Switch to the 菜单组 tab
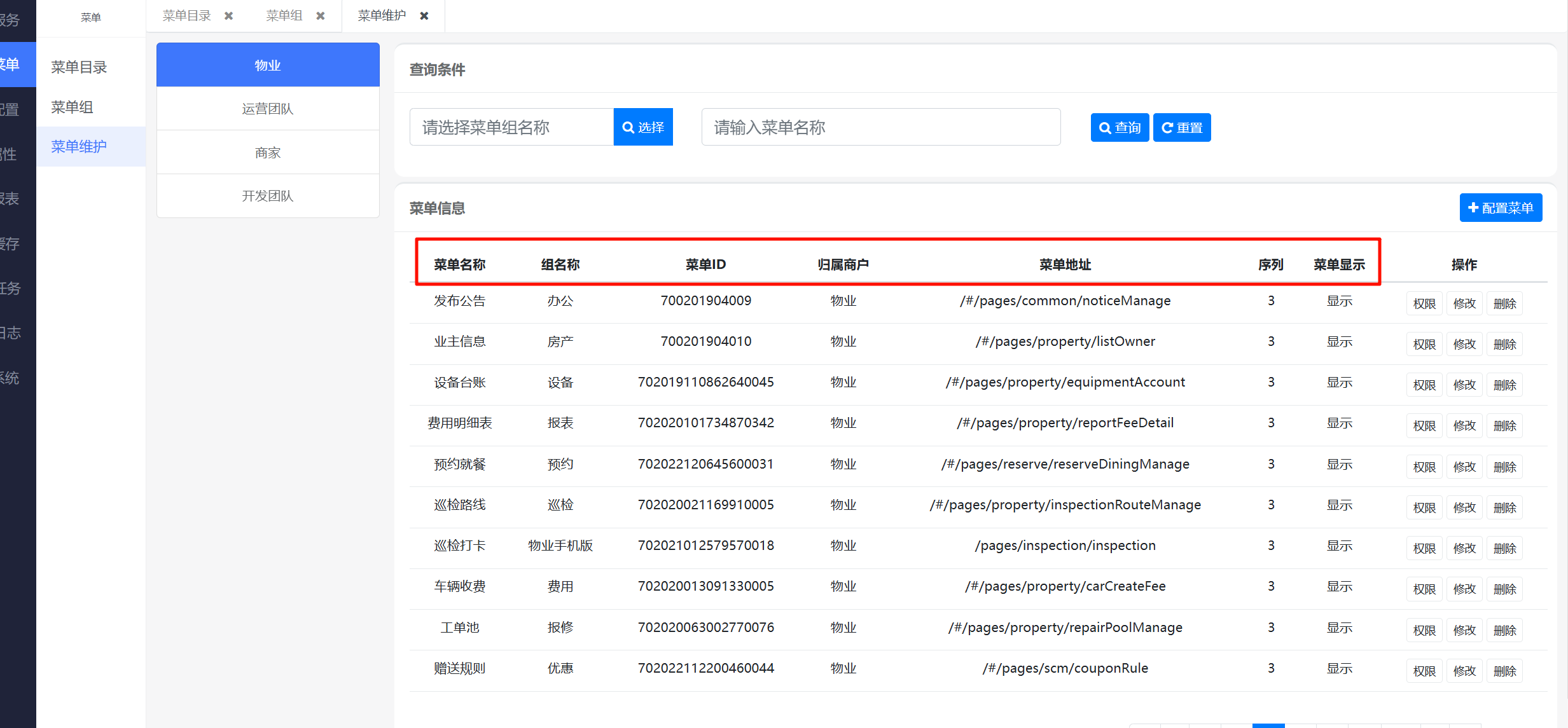Image resolution: width=1568 pixels, height=728 pixels. click(284, 16)
